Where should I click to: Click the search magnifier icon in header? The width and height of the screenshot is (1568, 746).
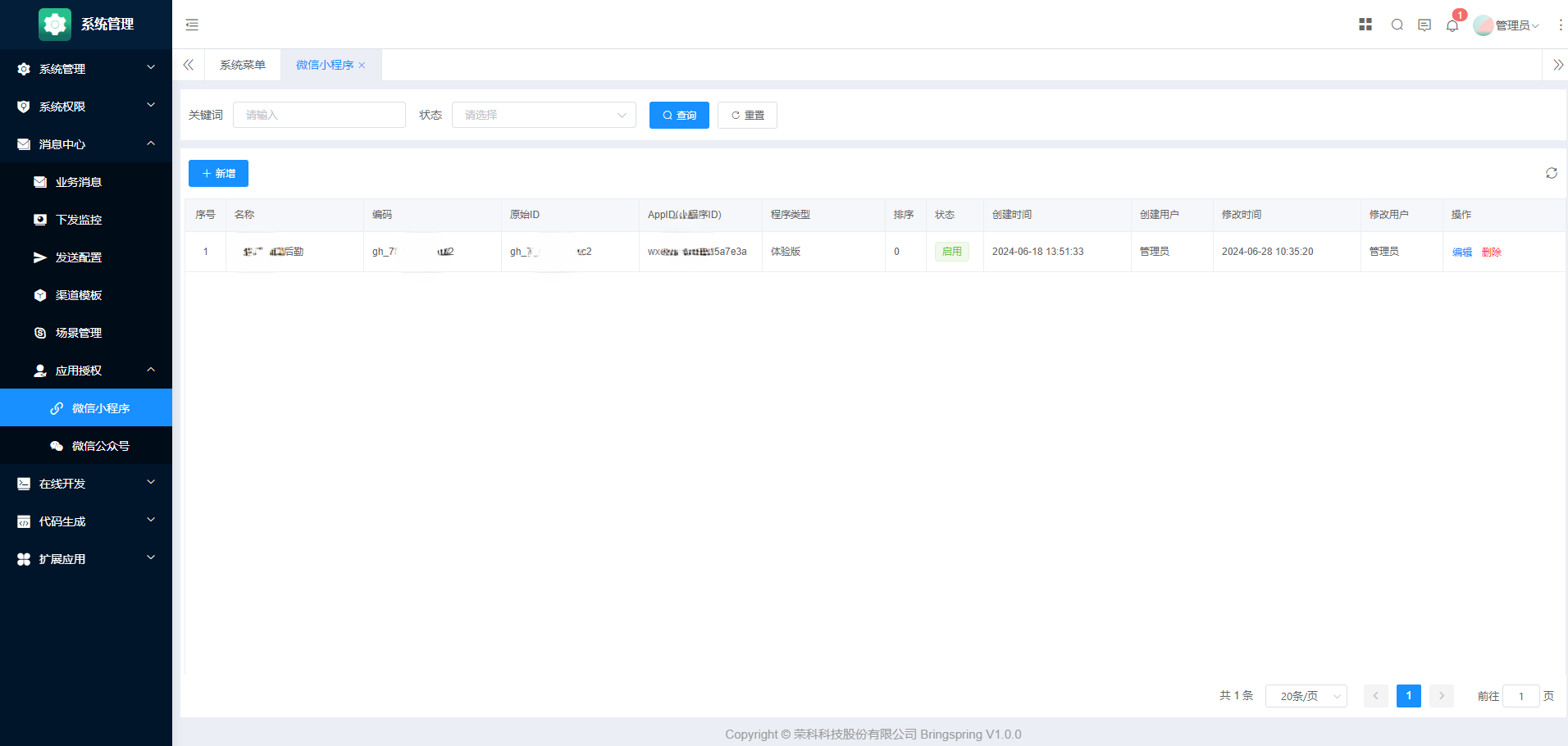[x=1397, y=25]
